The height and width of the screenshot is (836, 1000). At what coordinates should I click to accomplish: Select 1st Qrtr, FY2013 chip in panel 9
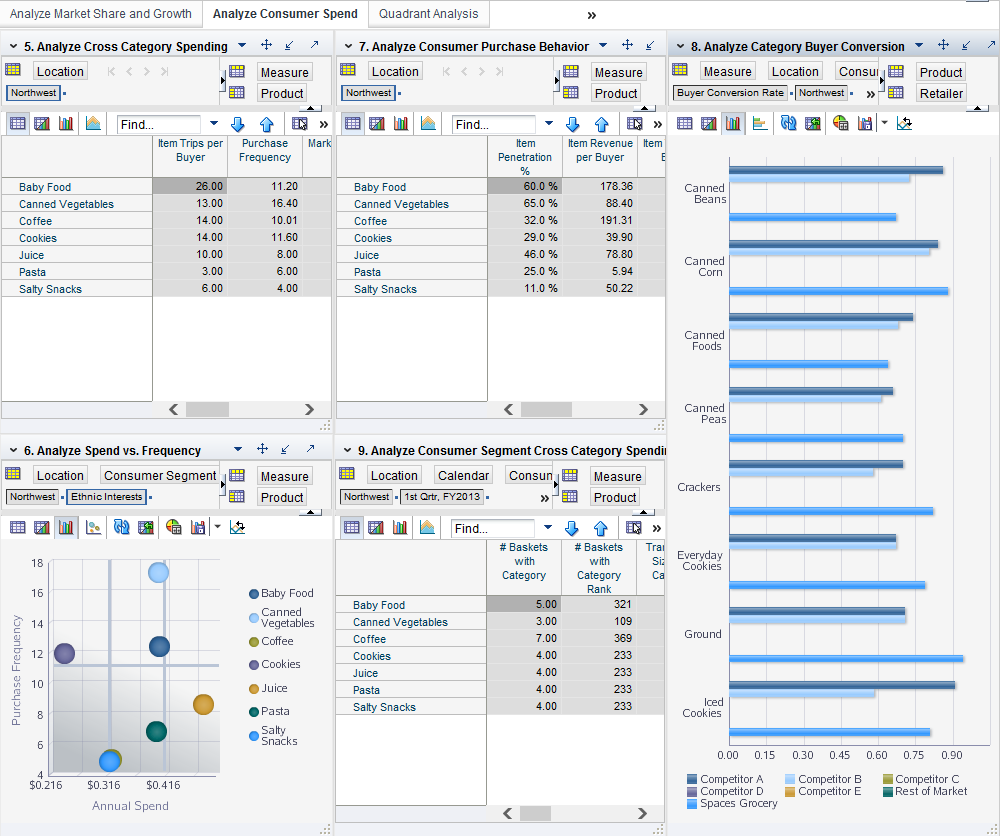click(441, 496)
